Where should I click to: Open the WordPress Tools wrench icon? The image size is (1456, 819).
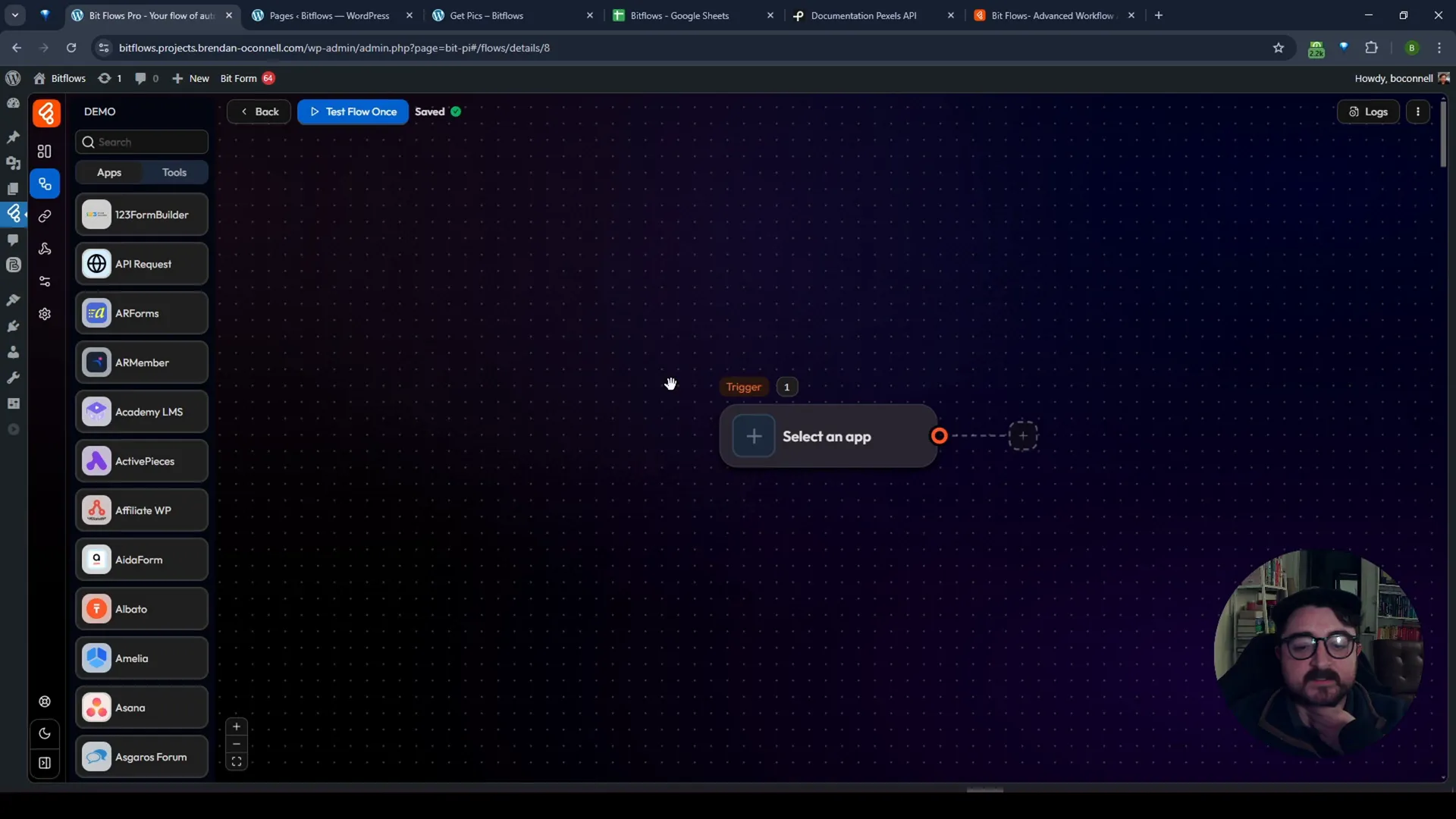tap(13, 378)
